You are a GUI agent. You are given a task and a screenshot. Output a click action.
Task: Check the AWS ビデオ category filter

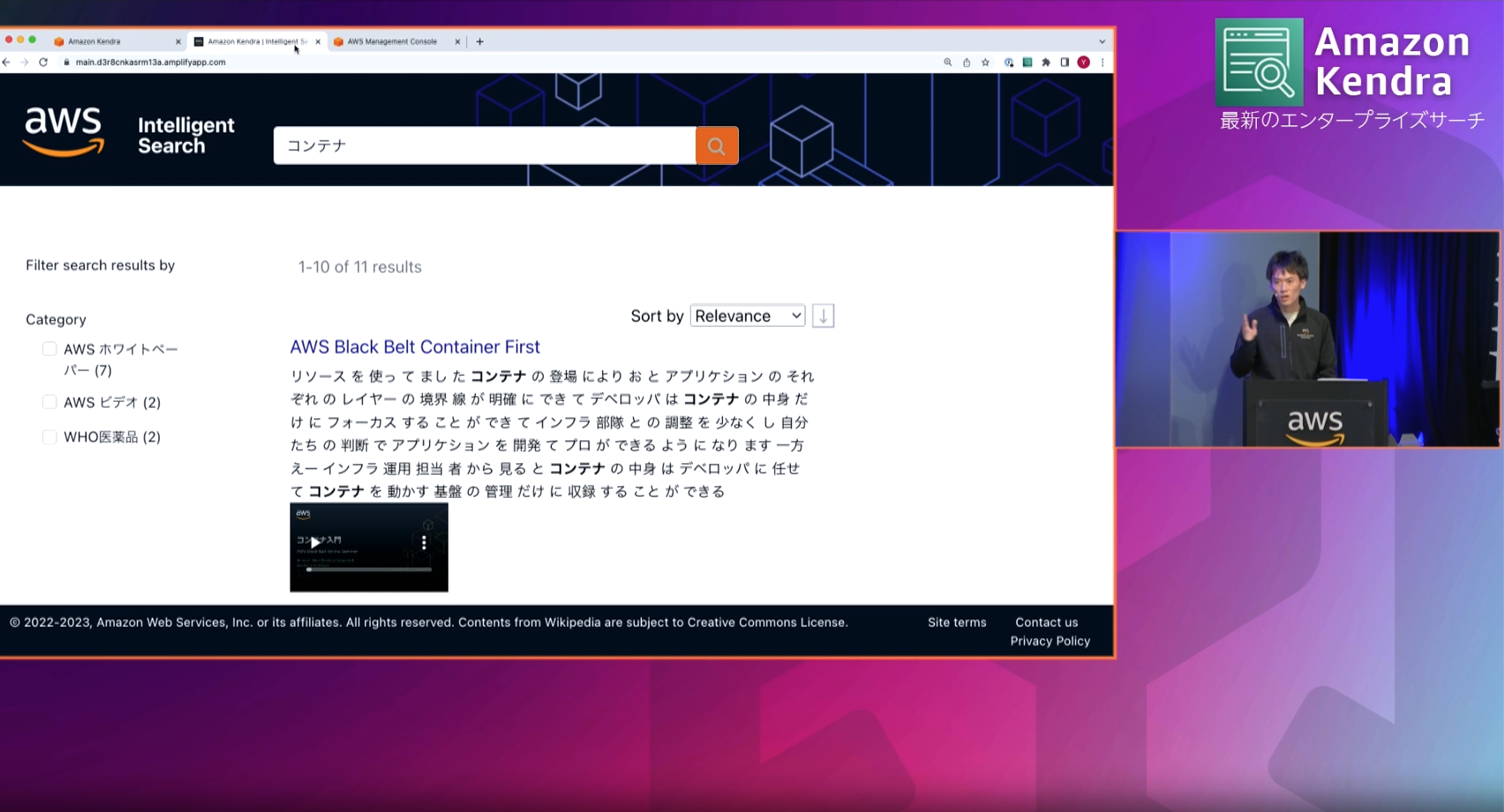pyautogui.click(x=49, y=402)
